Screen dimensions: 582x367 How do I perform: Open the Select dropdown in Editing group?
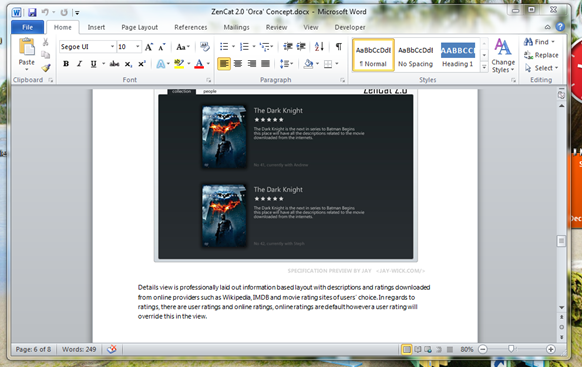(541, 68)
